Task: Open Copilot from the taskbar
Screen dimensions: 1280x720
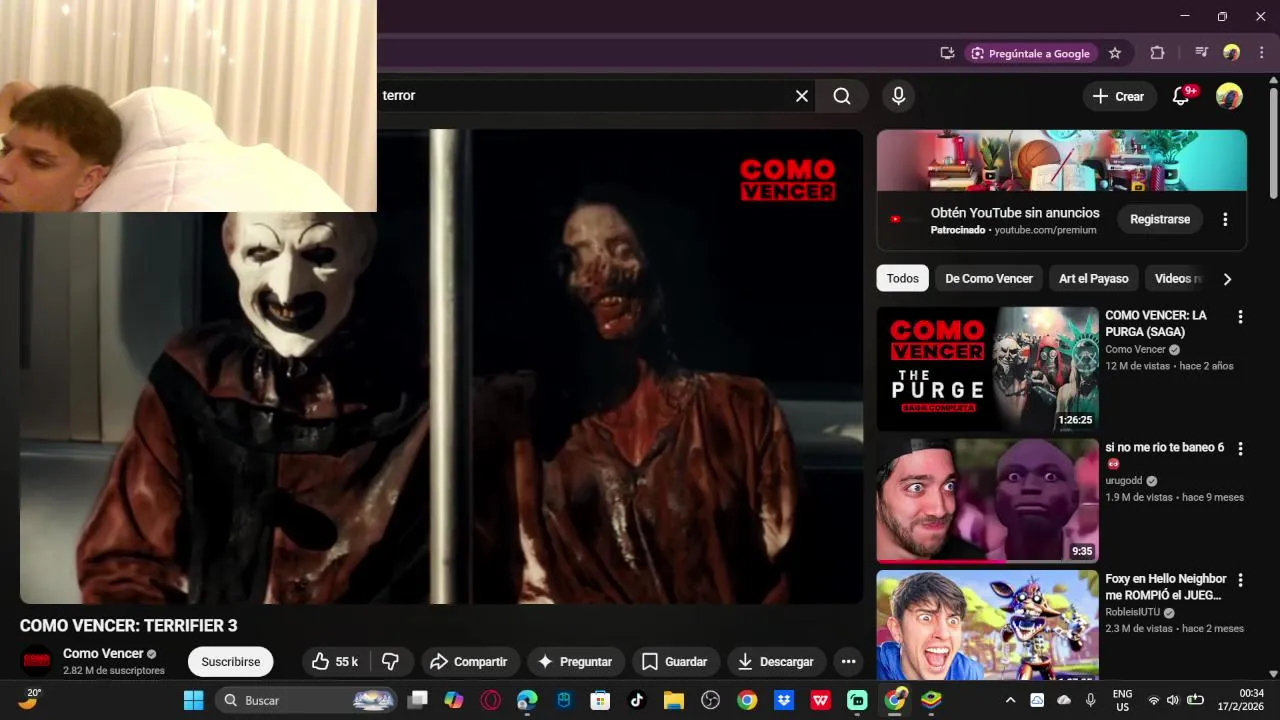Action: [x=454, y=700]
